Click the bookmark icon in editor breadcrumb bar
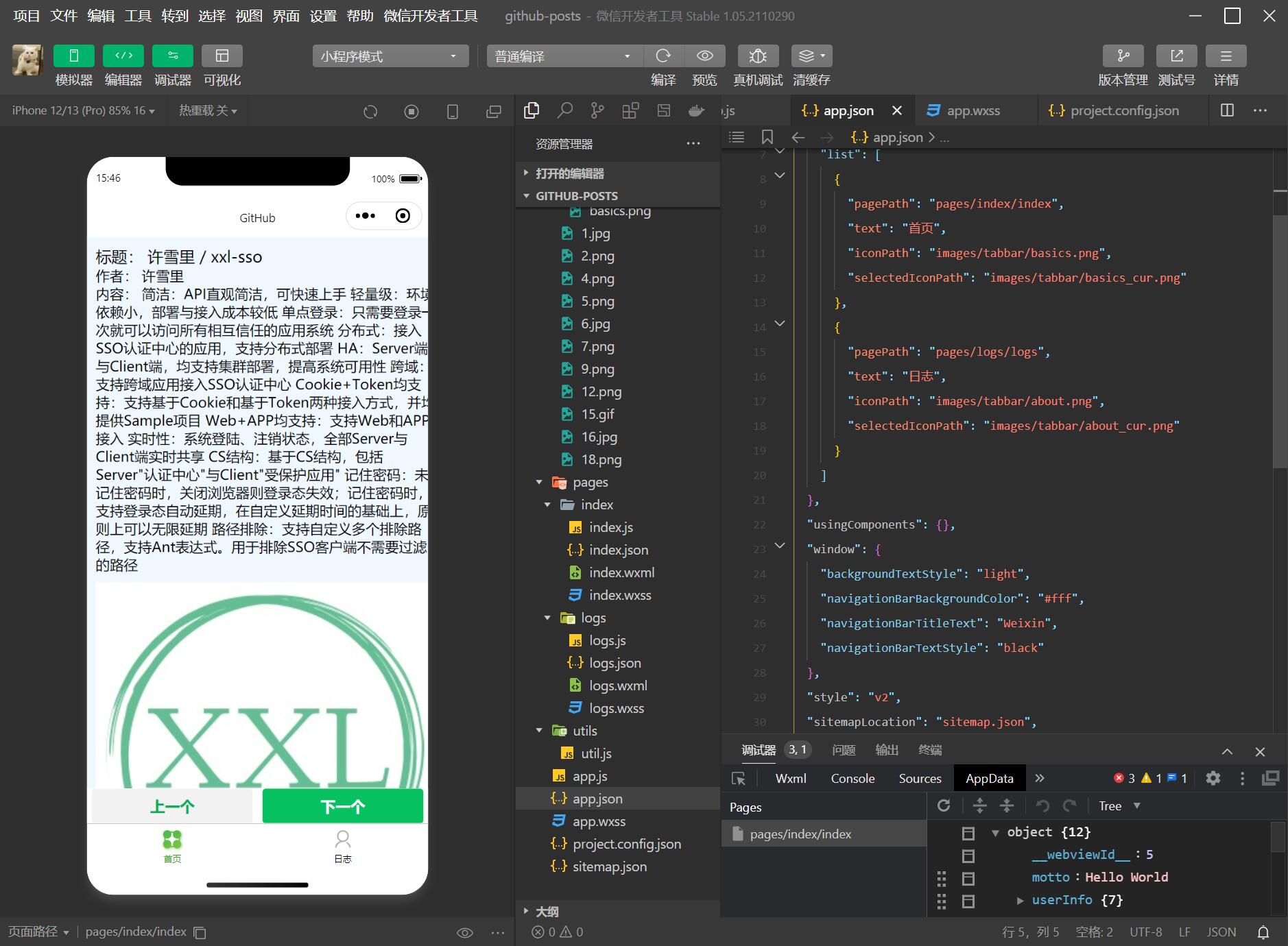The height and width of the screenshot is (946, 1288). click(x=767, y=137)
